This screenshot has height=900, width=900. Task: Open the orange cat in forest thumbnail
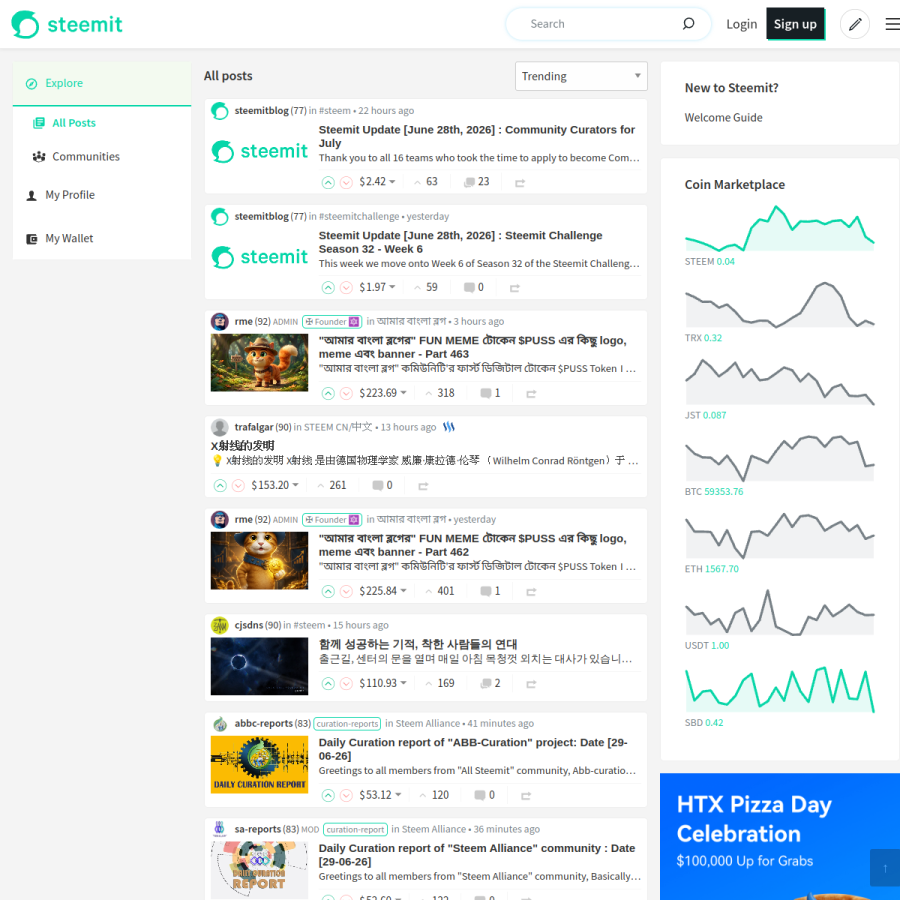click(x=259, y=363)
